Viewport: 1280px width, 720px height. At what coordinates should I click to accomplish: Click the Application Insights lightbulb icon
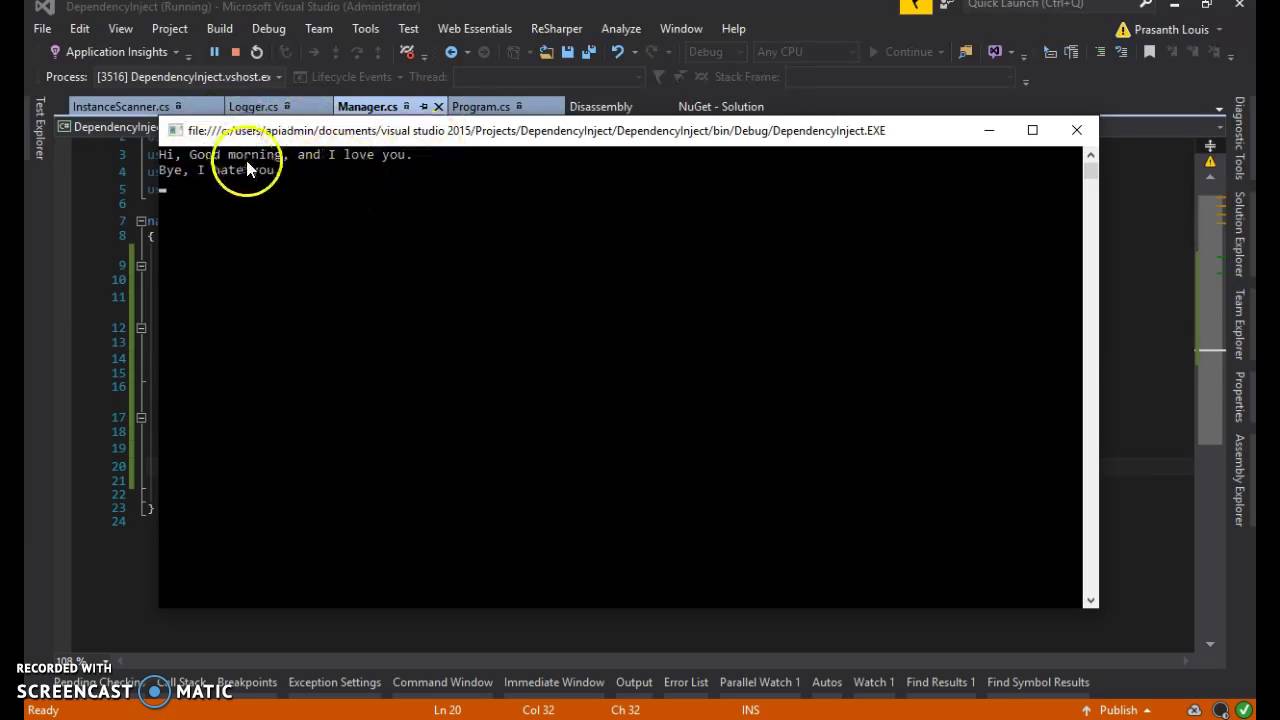(54, 52)
